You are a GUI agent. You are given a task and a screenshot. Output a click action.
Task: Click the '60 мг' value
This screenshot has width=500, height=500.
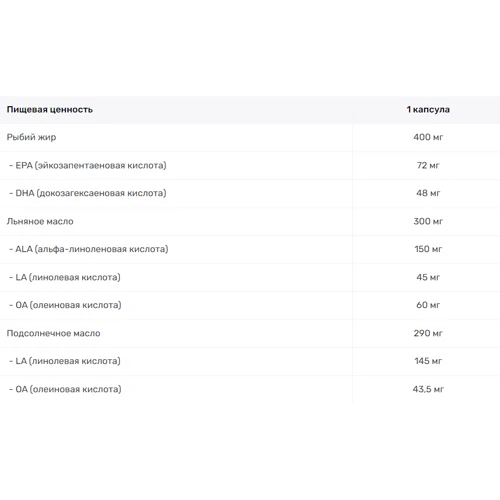coord(428,305)
